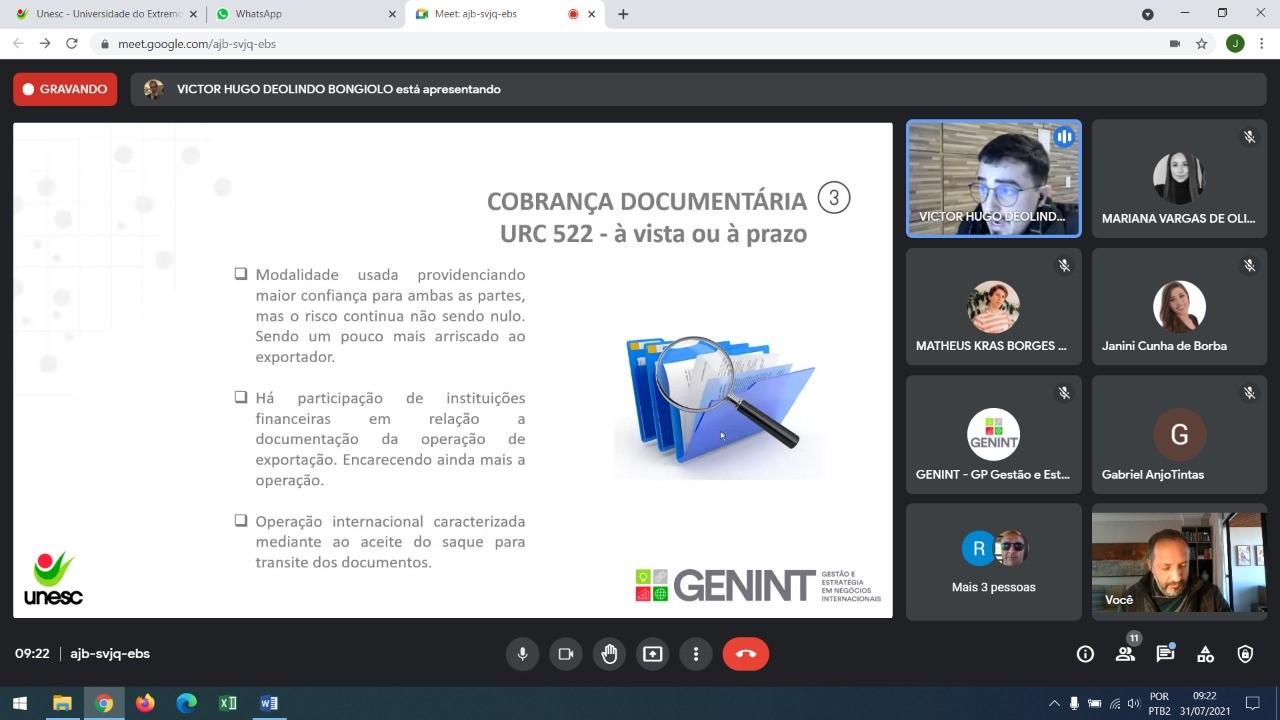Viewport: 1280px width, 720px height.
Task: Switch to the WhatsApp browser tab
Action: coord(300,14)
